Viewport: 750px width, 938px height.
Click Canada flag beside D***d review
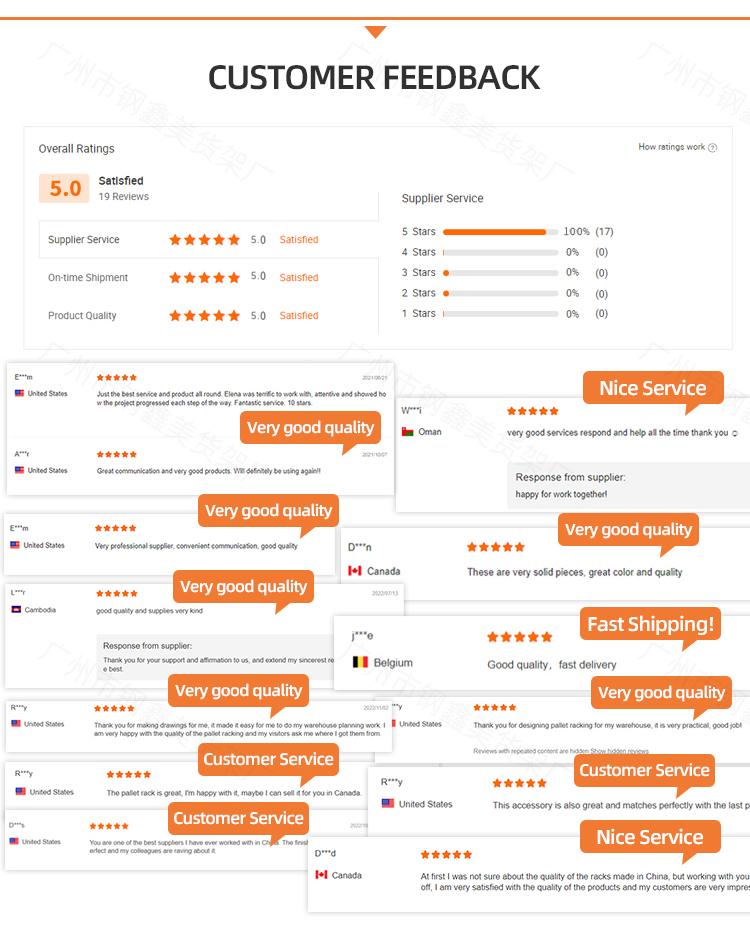click(321, 875)
